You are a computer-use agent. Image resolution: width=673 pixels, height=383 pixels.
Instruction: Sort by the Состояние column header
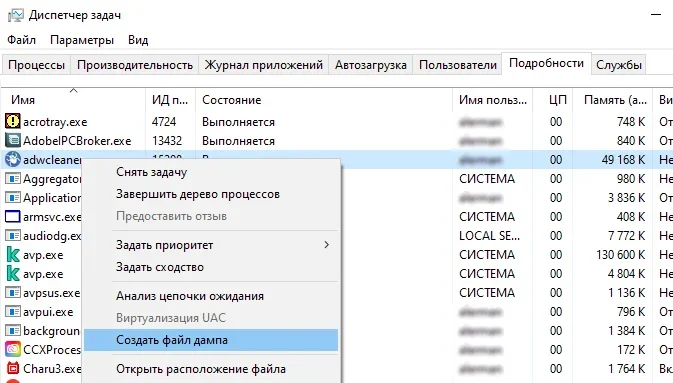tap(324, 100)
